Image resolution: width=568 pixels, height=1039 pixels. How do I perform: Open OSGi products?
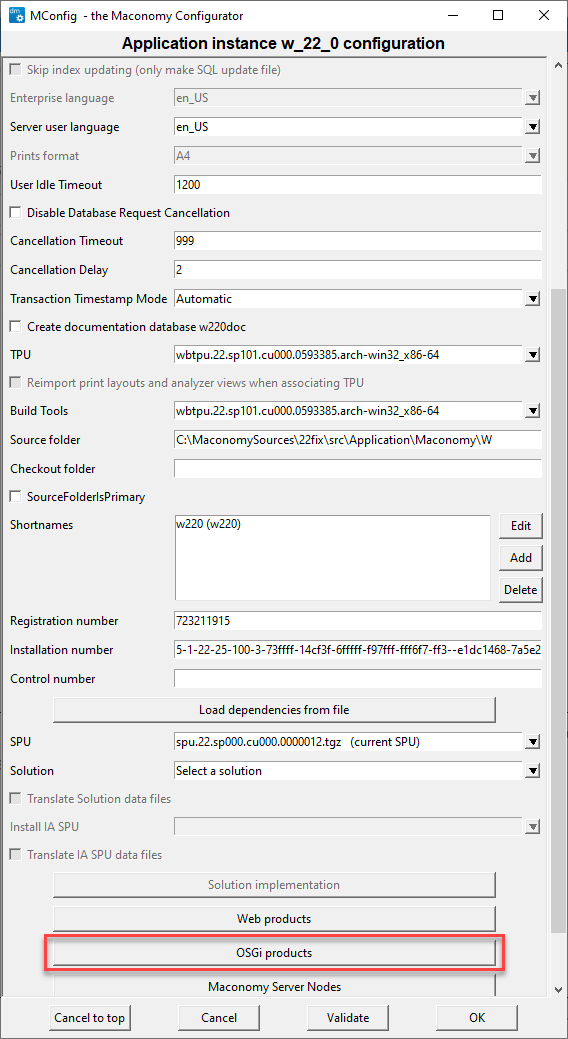point(274,953)
